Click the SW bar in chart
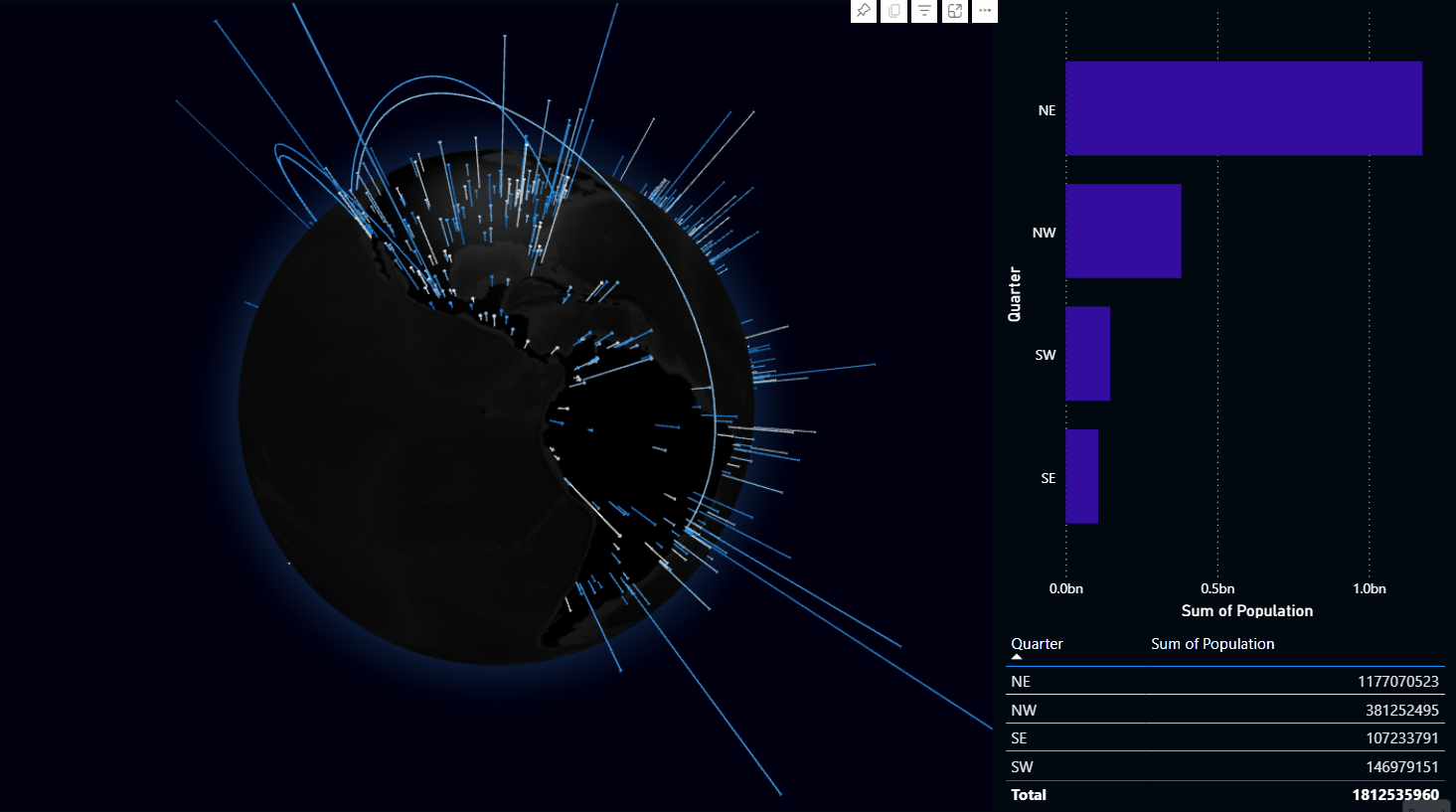The image size is (1456, 812). (1087, 354)
